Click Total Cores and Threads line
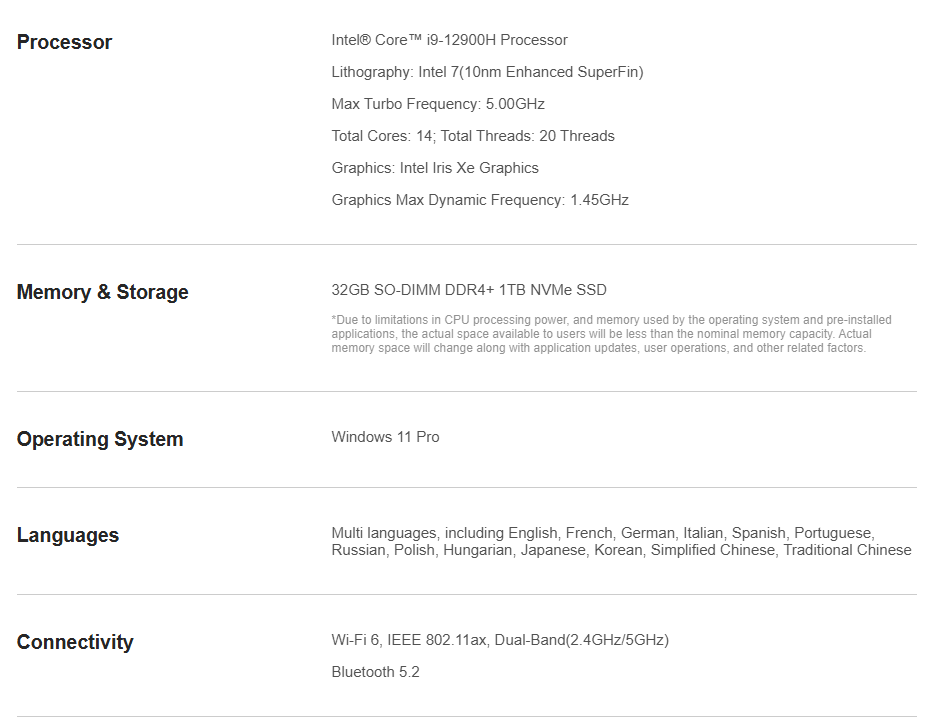The height and width of the screenshot is (728, 933). [x=473, y=136]
